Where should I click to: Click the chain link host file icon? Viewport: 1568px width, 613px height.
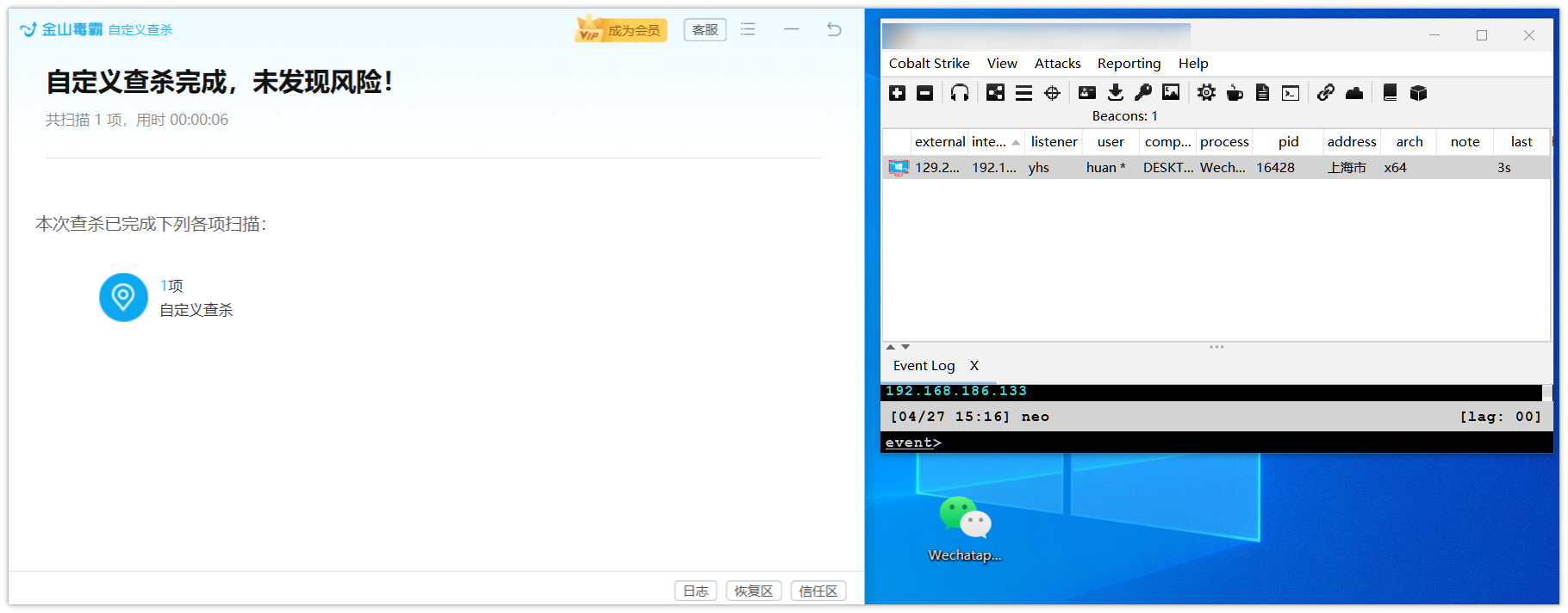coord(1326,93)
